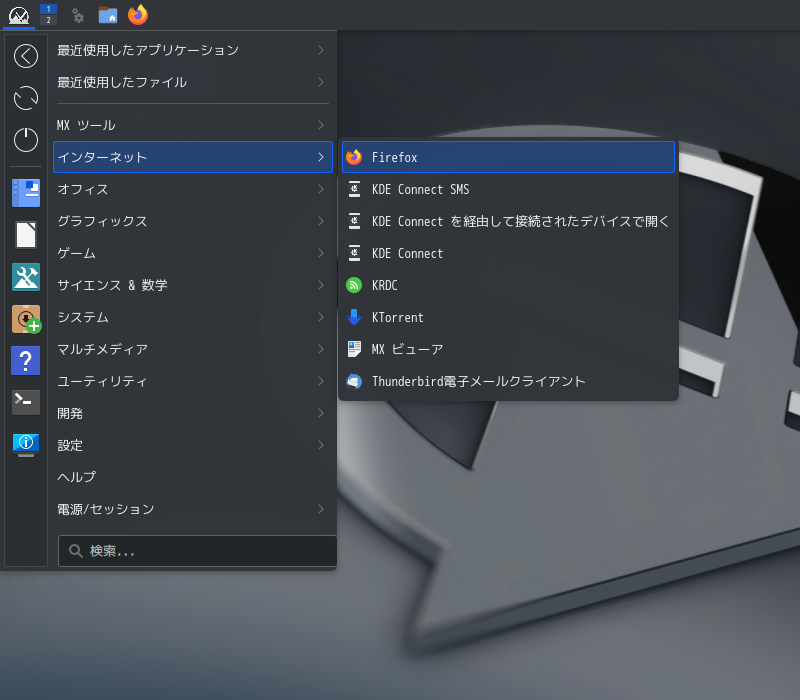Click the Thunderbird mail icon

coord(354,381)
